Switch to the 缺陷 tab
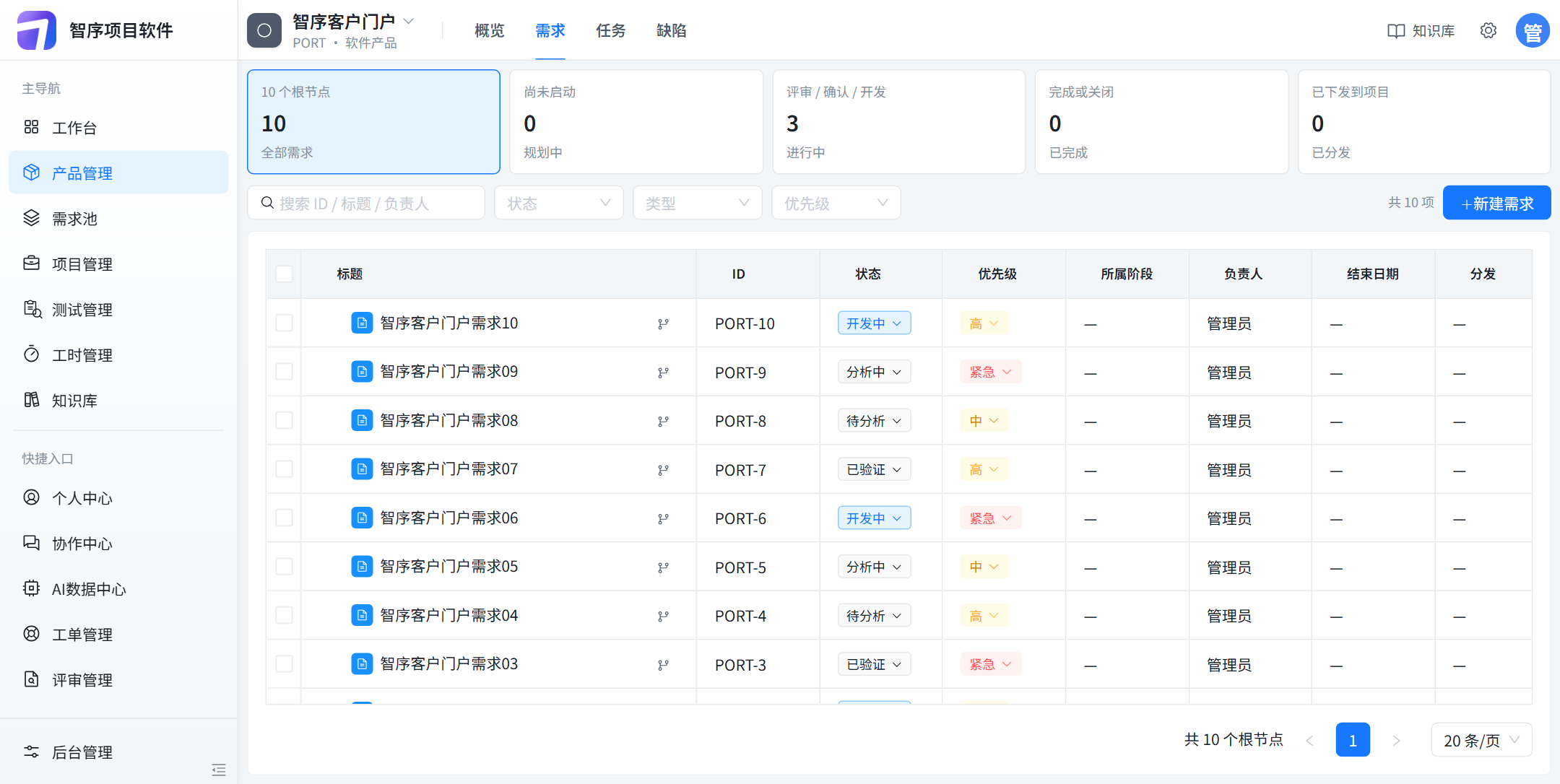Image resolution: width=1560 pixels, height=784 pixels. pos(671,30)
